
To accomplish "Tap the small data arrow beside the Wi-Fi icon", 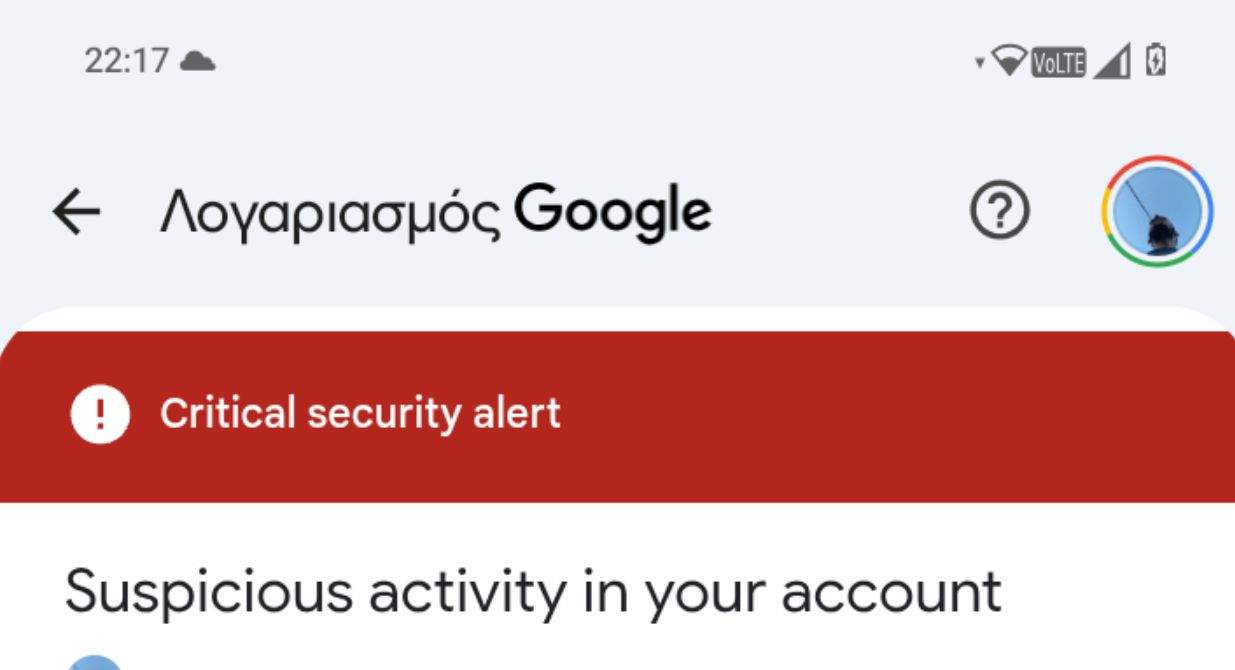I will (980, 63).
